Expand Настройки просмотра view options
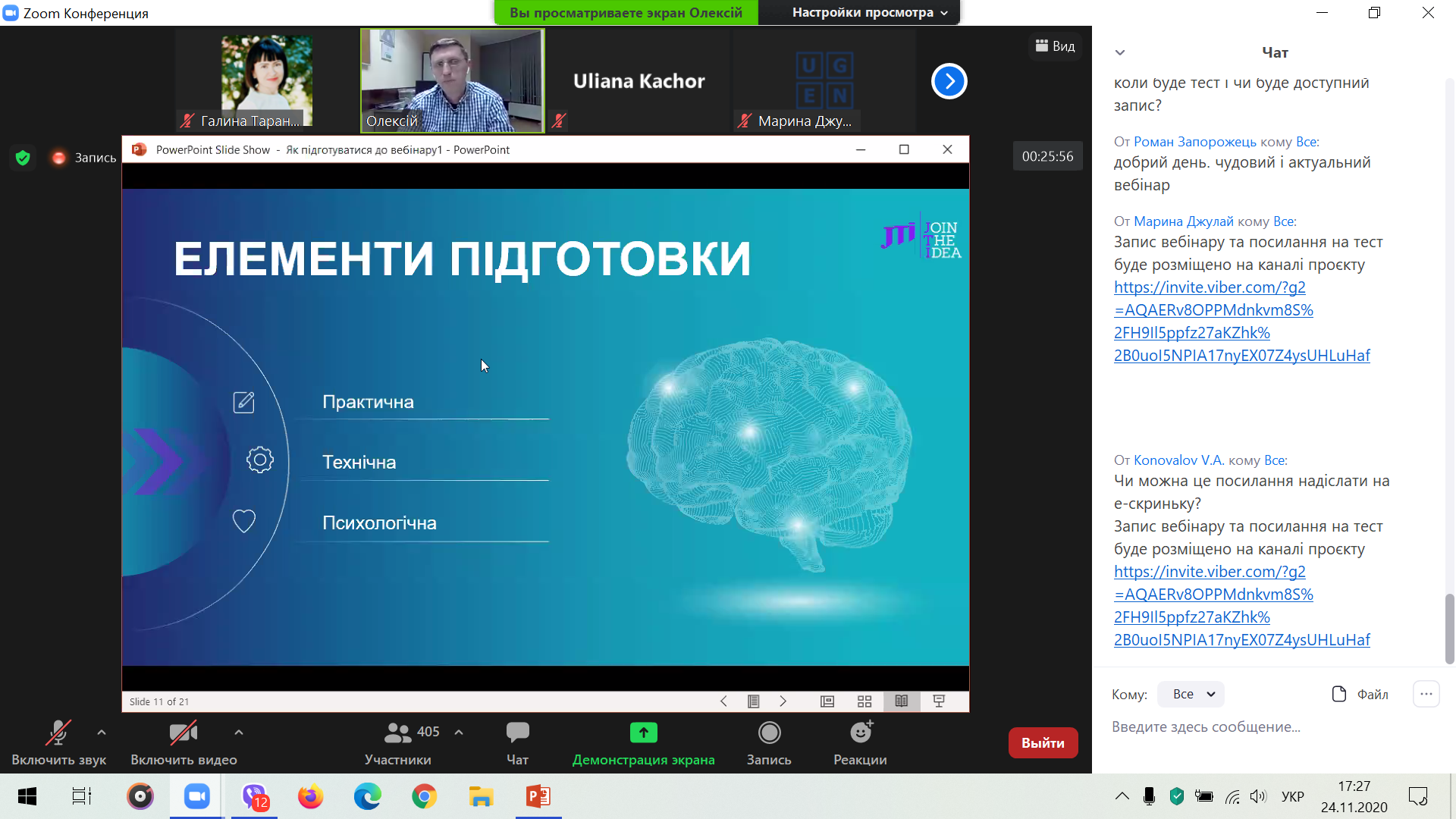 coord(869,12)
